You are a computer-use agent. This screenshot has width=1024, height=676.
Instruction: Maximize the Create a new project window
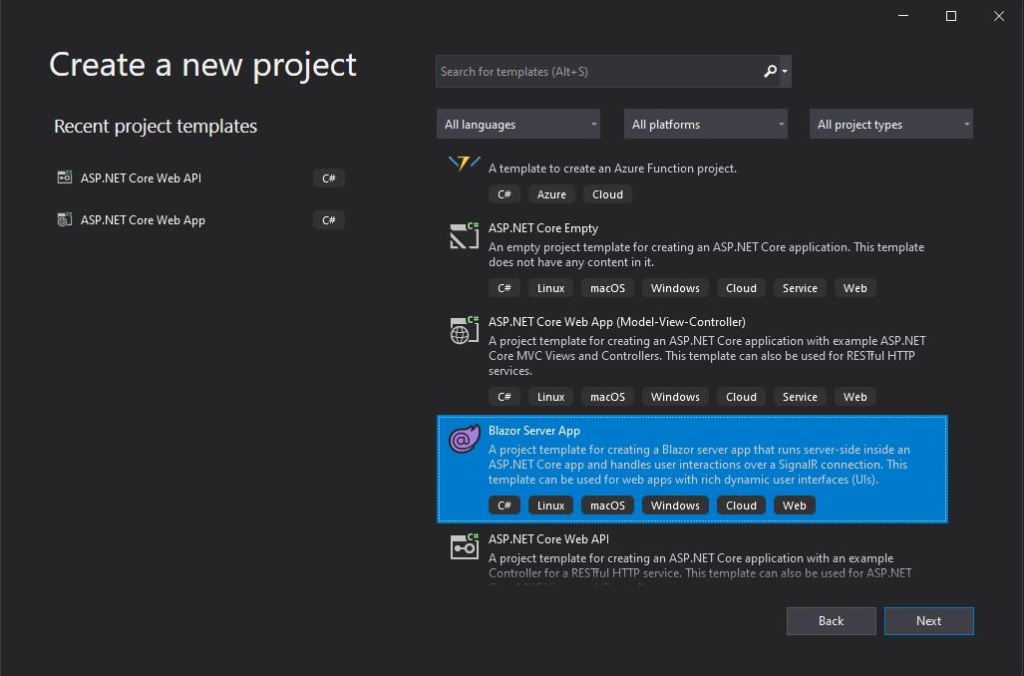951,16
